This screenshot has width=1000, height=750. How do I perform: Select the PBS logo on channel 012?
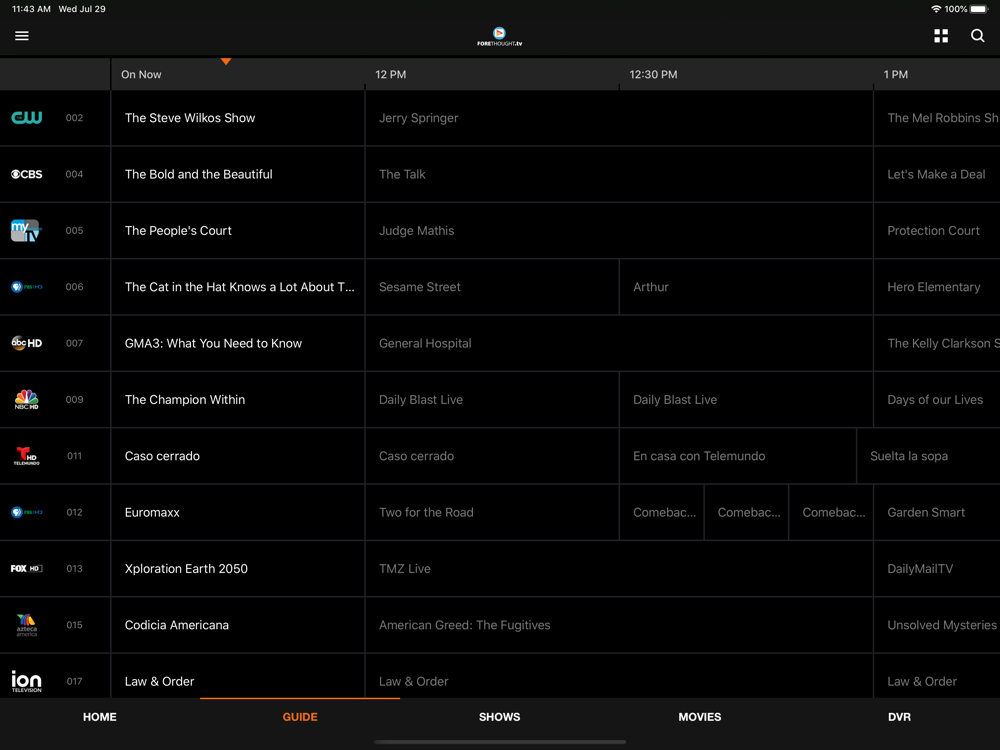click(x=27, y=512)
